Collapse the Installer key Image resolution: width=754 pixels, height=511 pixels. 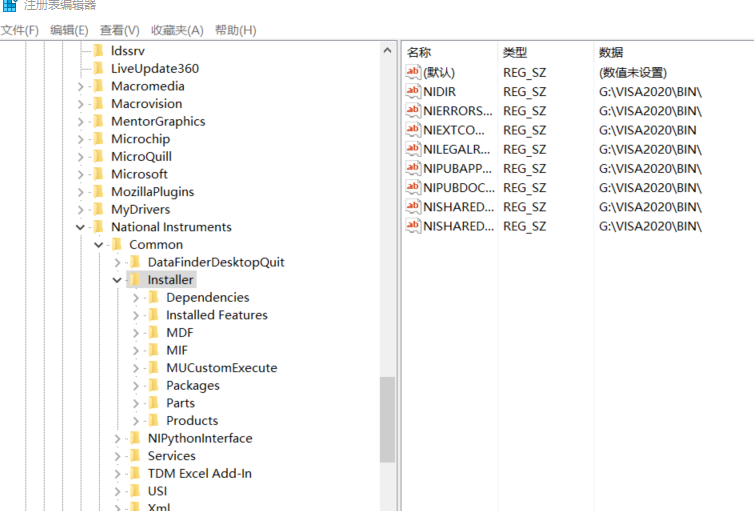[117, 280]
